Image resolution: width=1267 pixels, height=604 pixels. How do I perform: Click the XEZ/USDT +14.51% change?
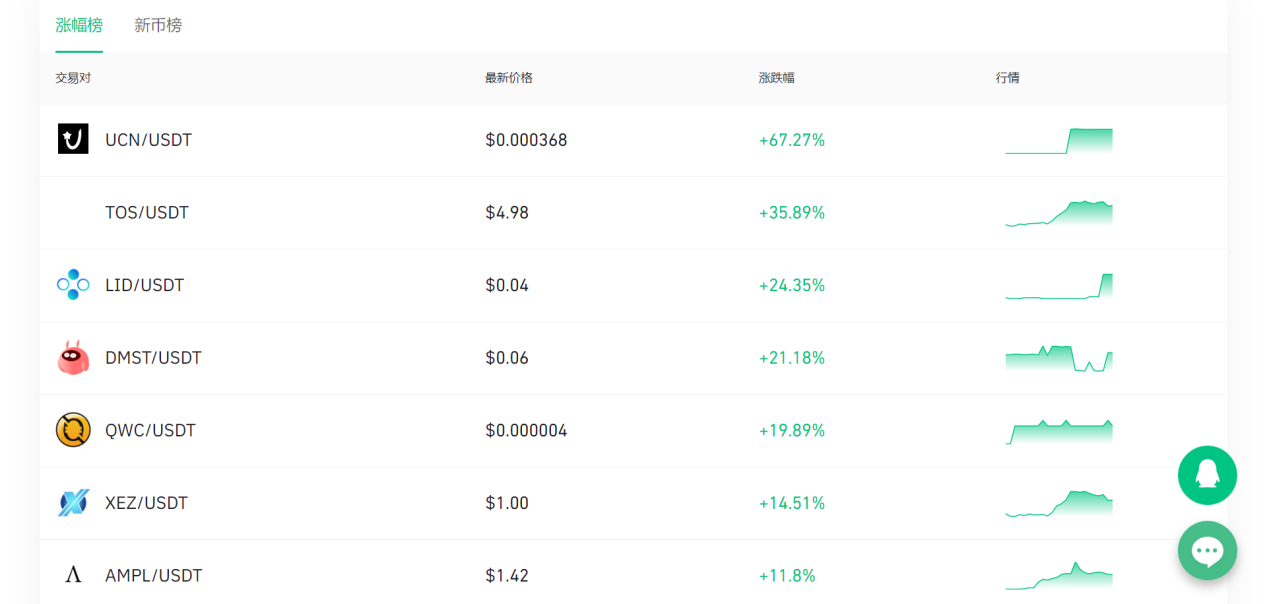[x=792, y=503]
